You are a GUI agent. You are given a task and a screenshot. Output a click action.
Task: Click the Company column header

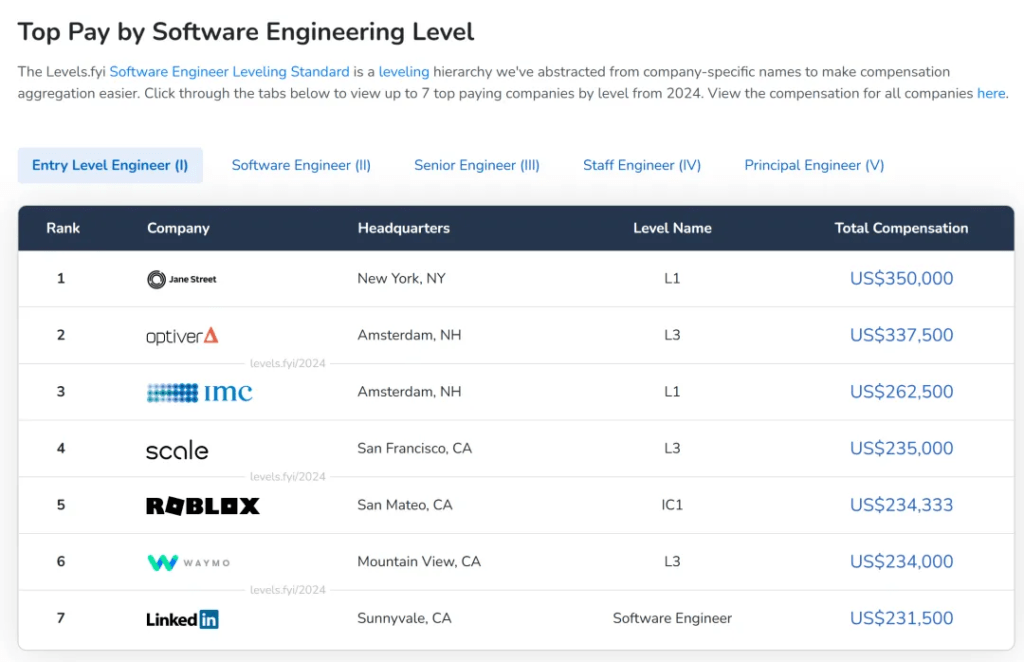tap(178, 228)
